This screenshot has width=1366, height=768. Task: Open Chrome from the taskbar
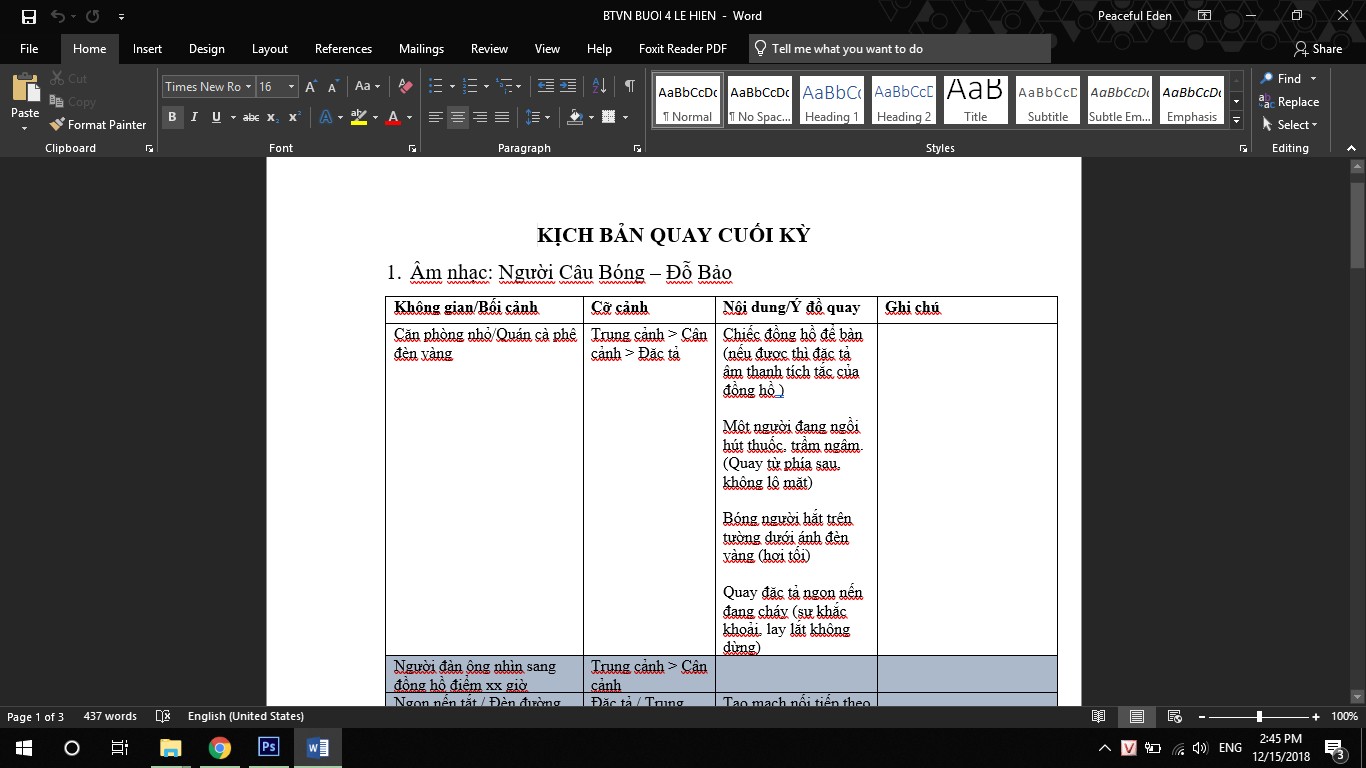pos(220,747)
